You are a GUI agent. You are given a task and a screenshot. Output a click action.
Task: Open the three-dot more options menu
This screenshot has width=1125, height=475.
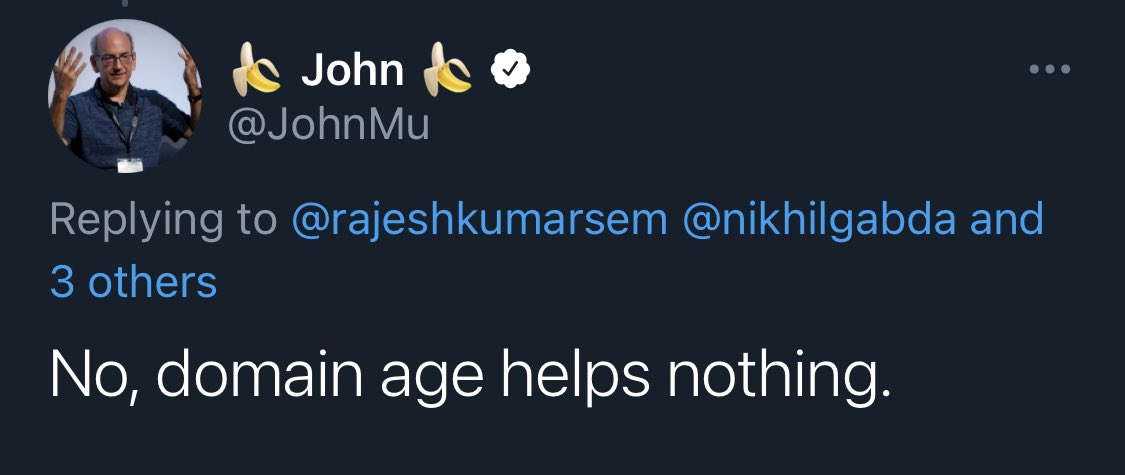[x=1050, y=70]
